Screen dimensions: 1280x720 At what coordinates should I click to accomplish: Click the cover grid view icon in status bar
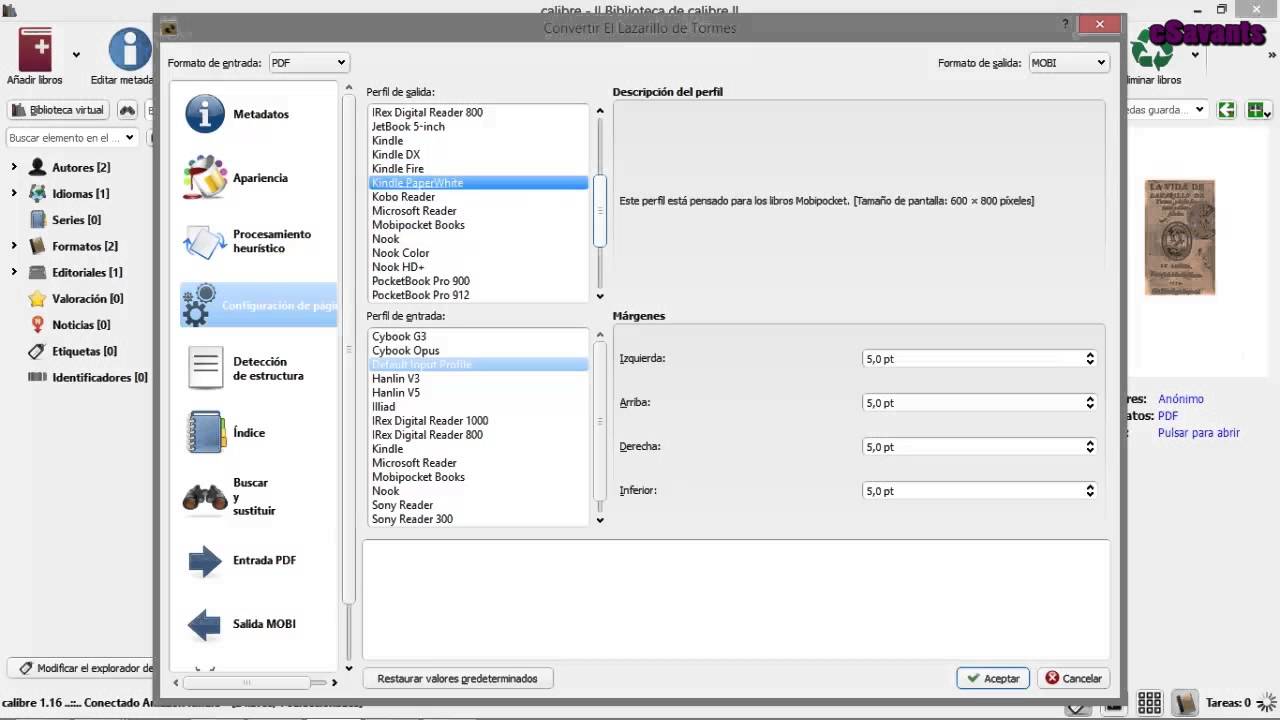(1150, 703)
